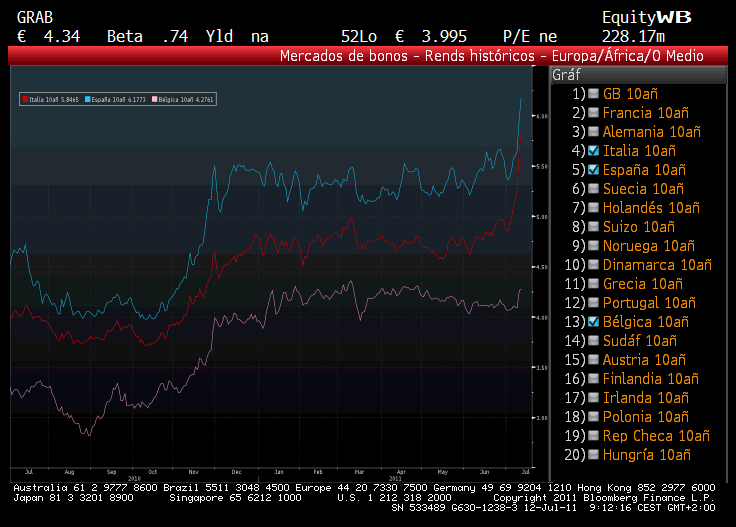Image resolution: width=736 pixels, height=527 pixels.
Task: Select the Alemania 10añ label
Action: (x=652, y=132)
